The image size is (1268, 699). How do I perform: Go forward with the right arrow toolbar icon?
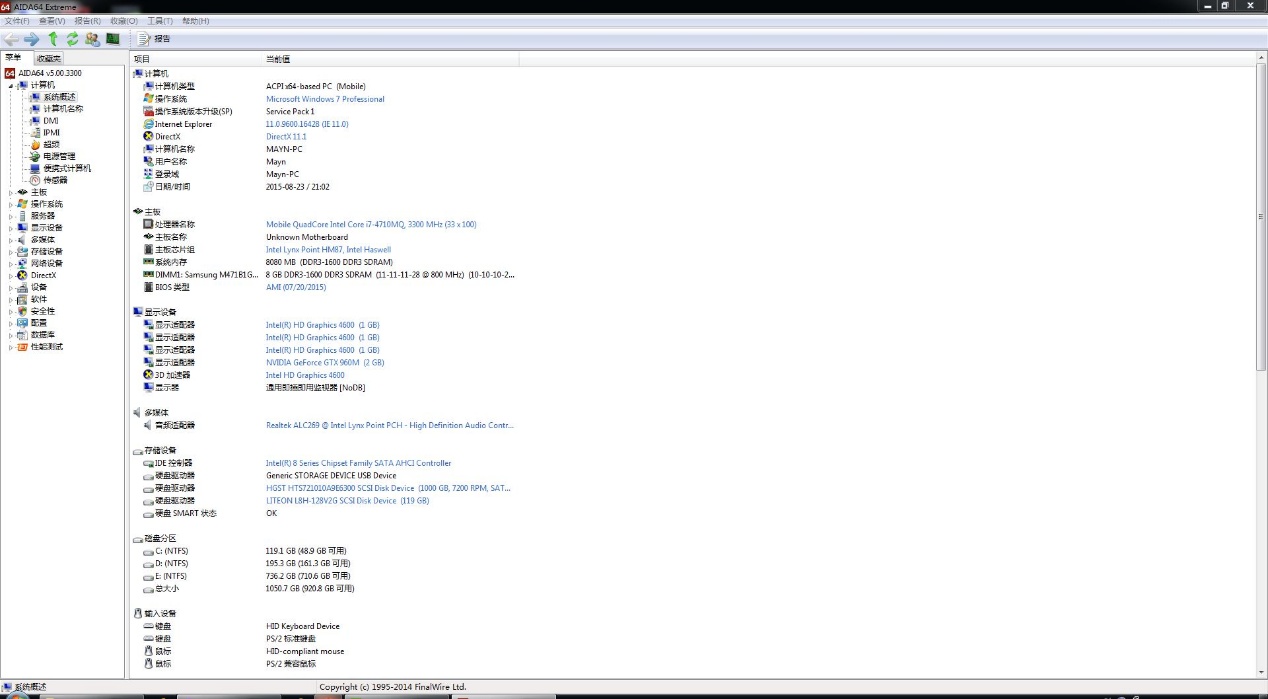point(31,39)
